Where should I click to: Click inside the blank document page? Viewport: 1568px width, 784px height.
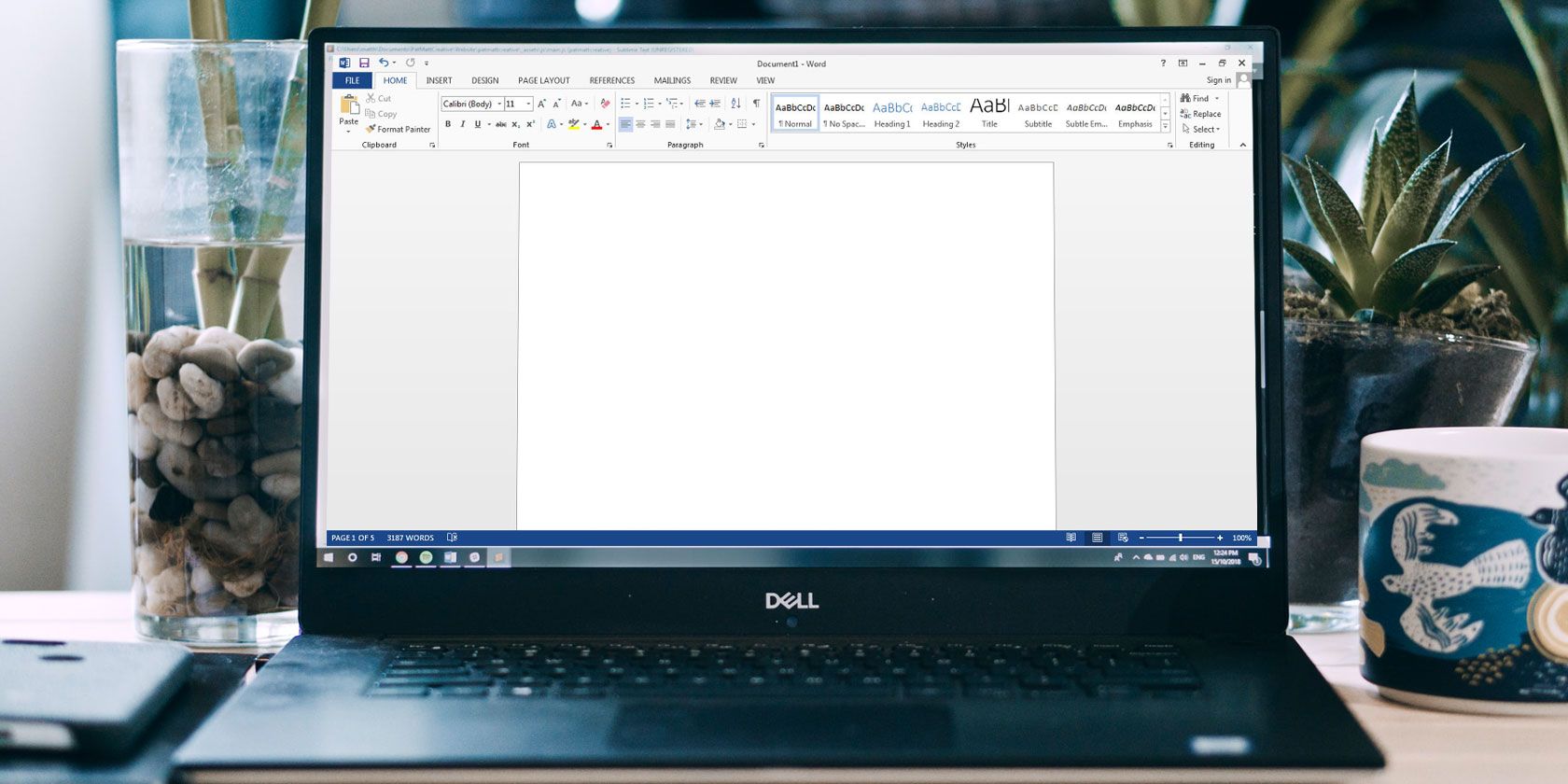point(786,345)
